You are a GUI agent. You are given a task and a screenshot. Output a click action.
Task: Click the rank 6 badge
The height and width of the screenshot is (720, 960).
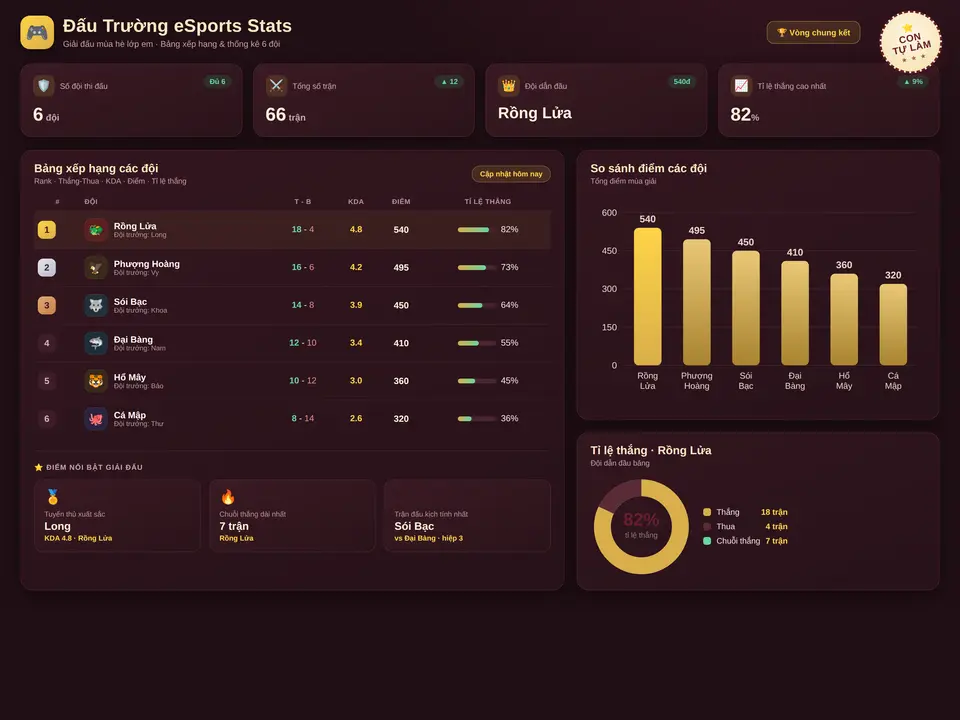(47, 419)
